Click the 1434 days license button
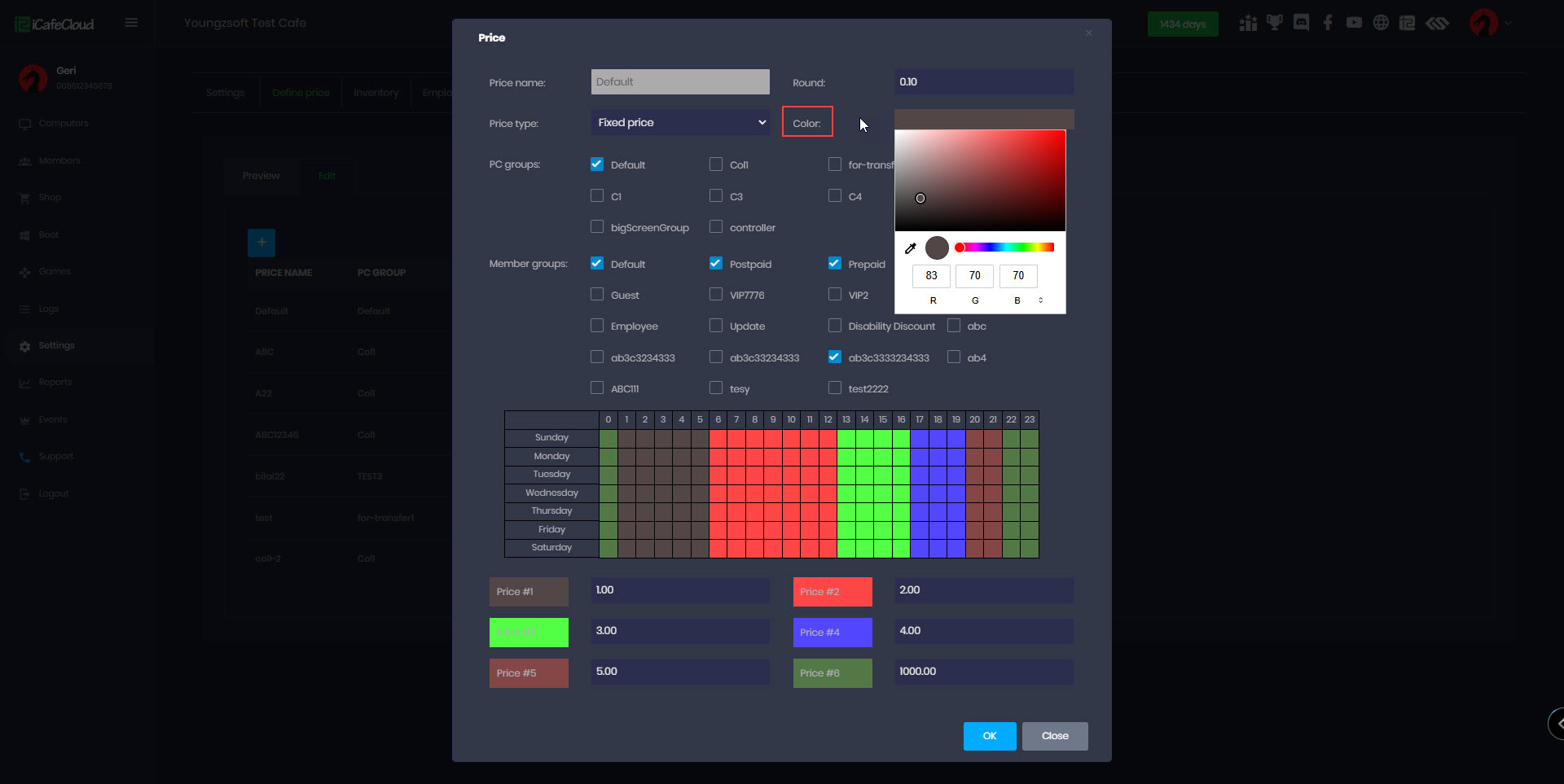Screen dimensions: 1564x784 (x=1183, y=24)
